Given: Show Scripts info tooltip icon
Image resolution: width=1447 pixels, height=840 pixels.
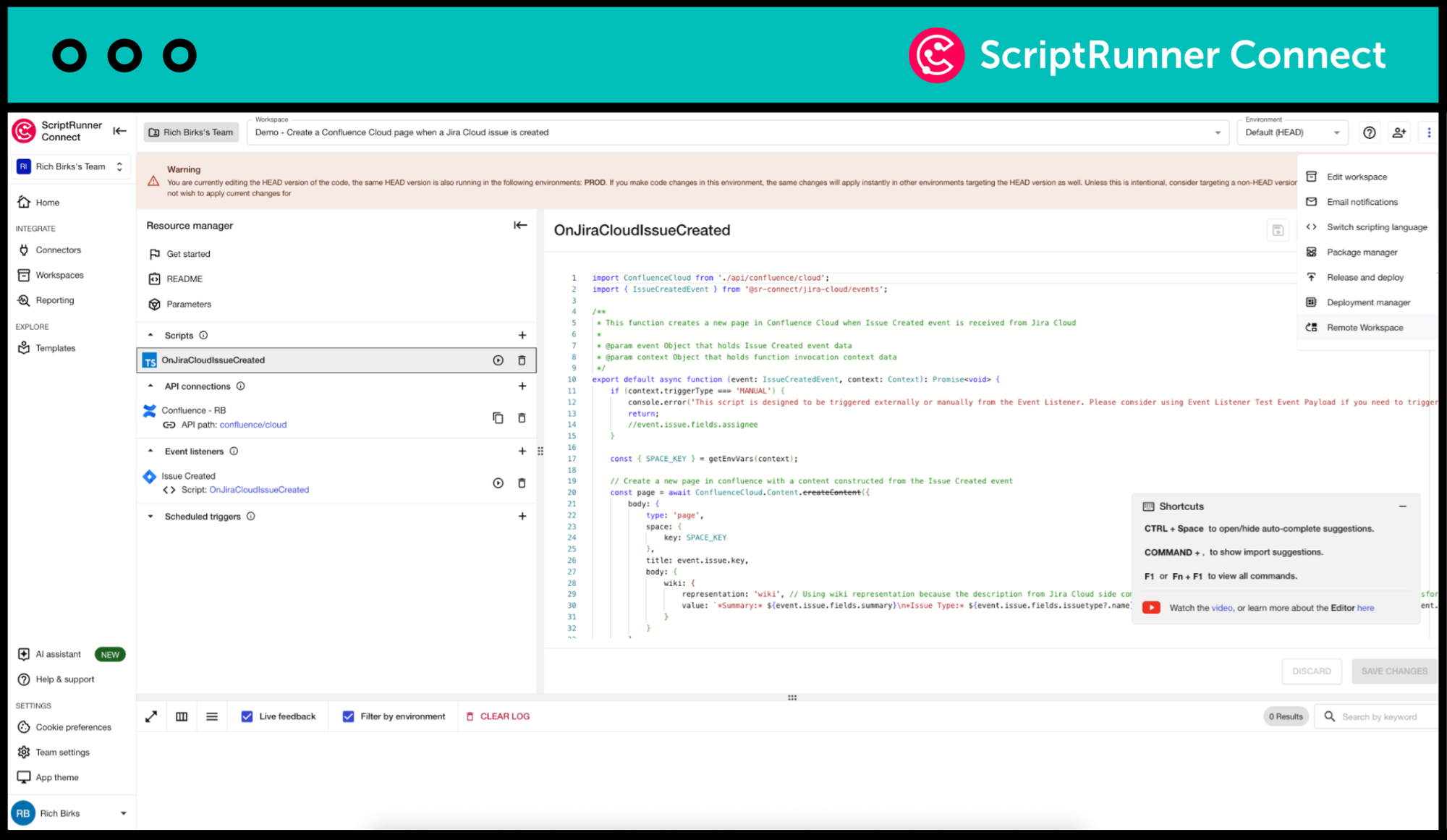Looking at the screenshot, I should (x=203, y=335).
